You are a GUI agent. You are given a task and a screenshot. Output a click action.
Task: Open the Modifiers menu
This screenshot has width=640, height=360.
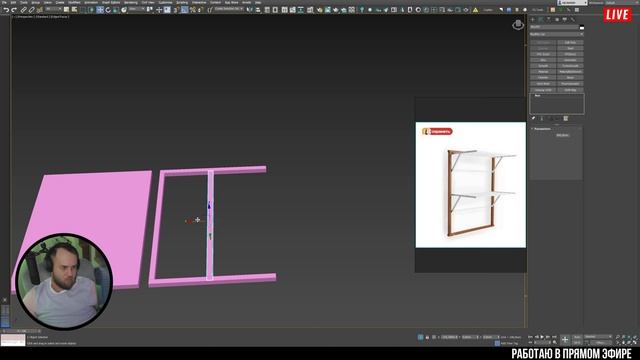coord(74,2)
